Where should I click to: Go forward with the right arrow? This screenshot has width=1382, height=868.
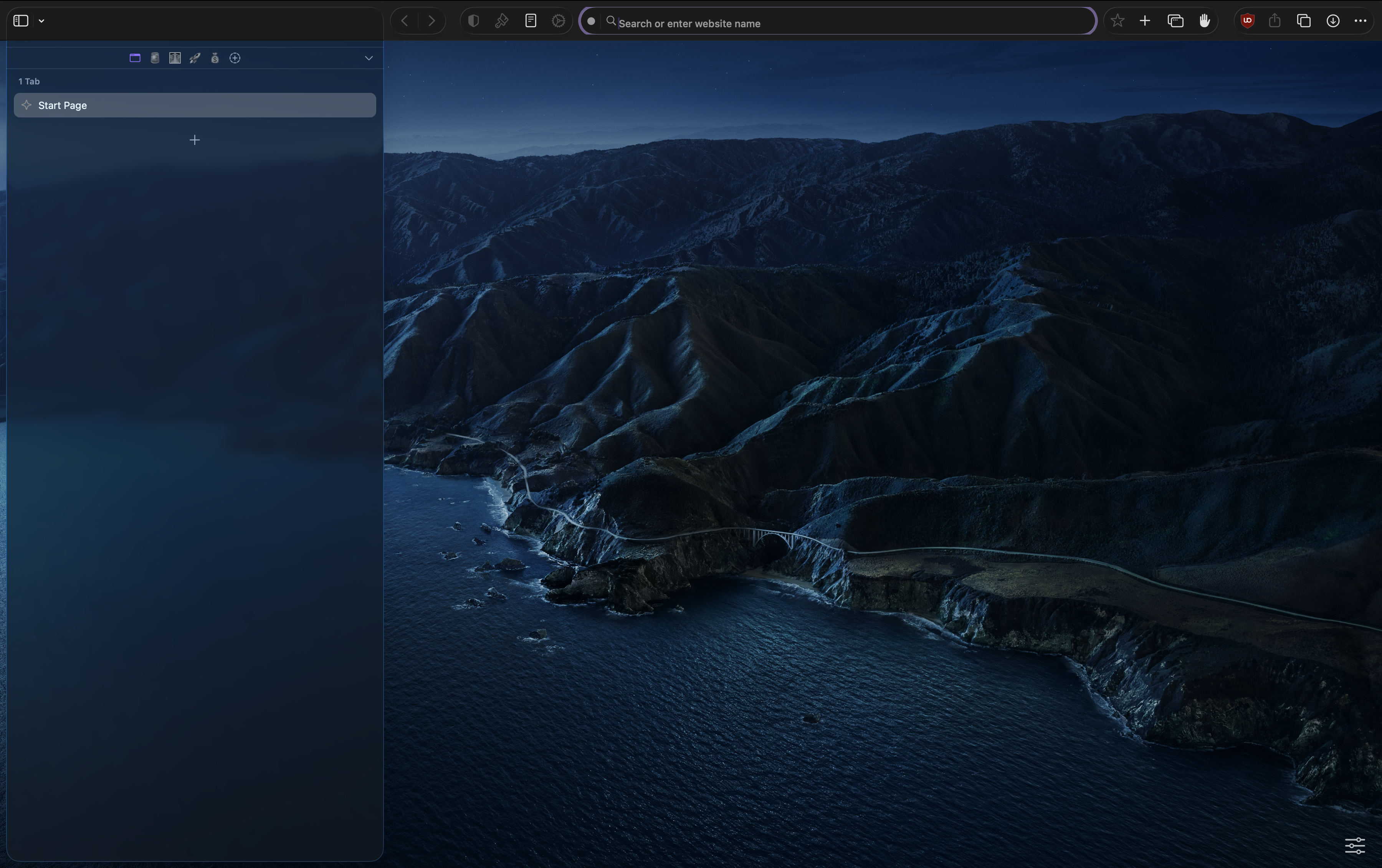tap(431, 21)
